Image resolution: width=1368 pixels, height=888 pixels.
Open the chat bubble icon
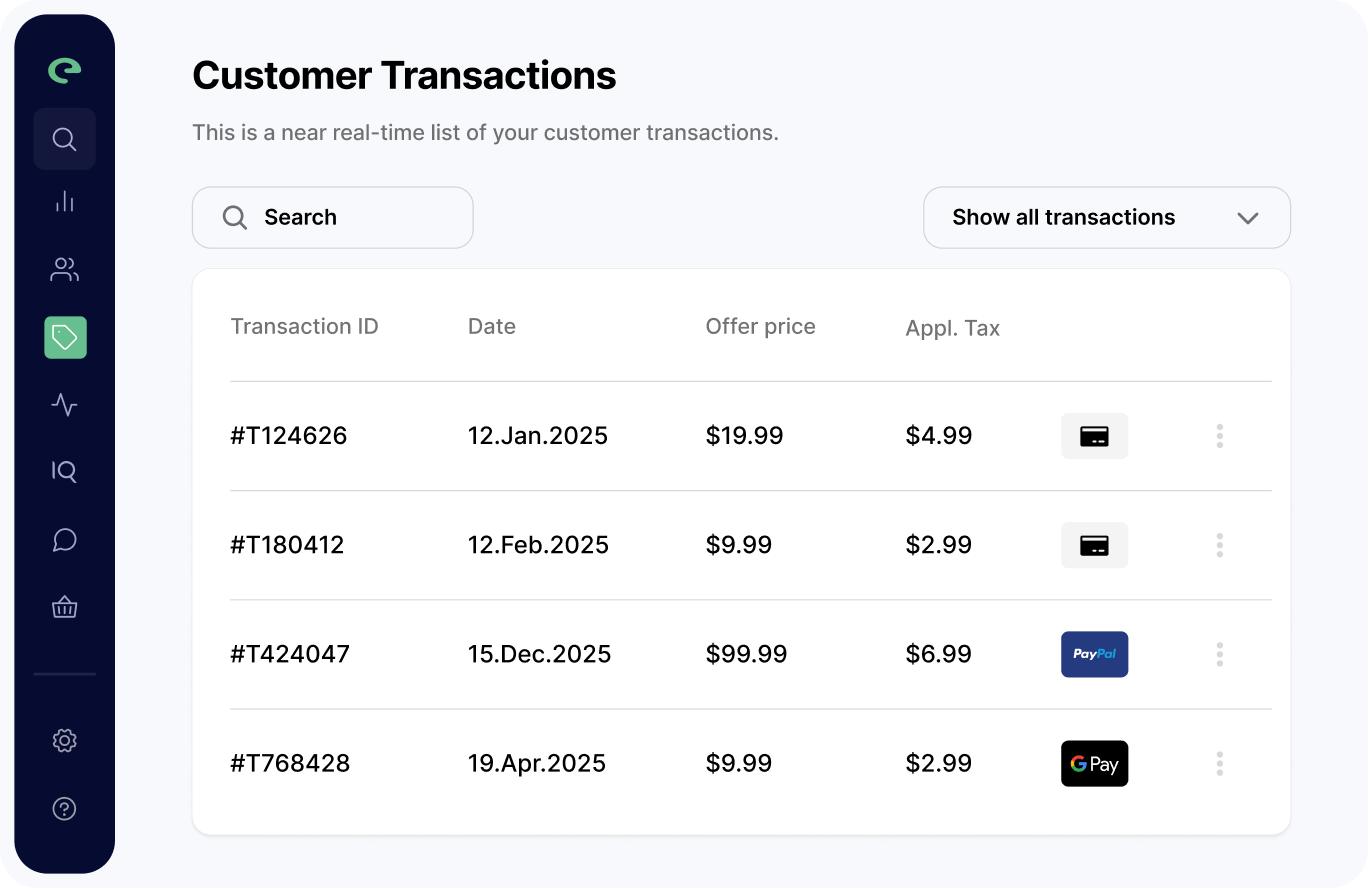click(64, 540)
